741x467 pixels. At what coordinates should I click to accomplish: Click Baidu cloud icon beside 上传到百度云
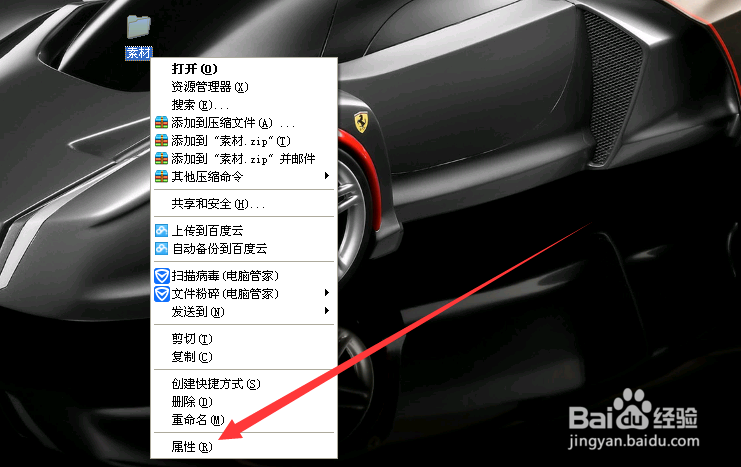[x=162, y=231]
